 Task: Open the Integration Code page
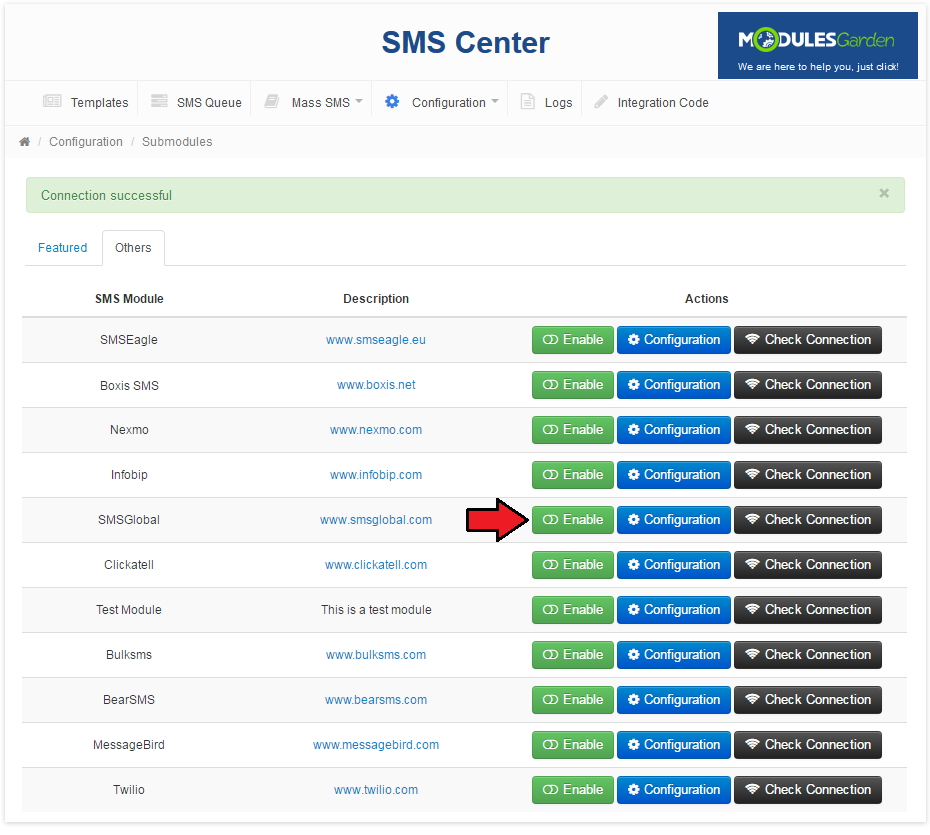coord(663,103)
